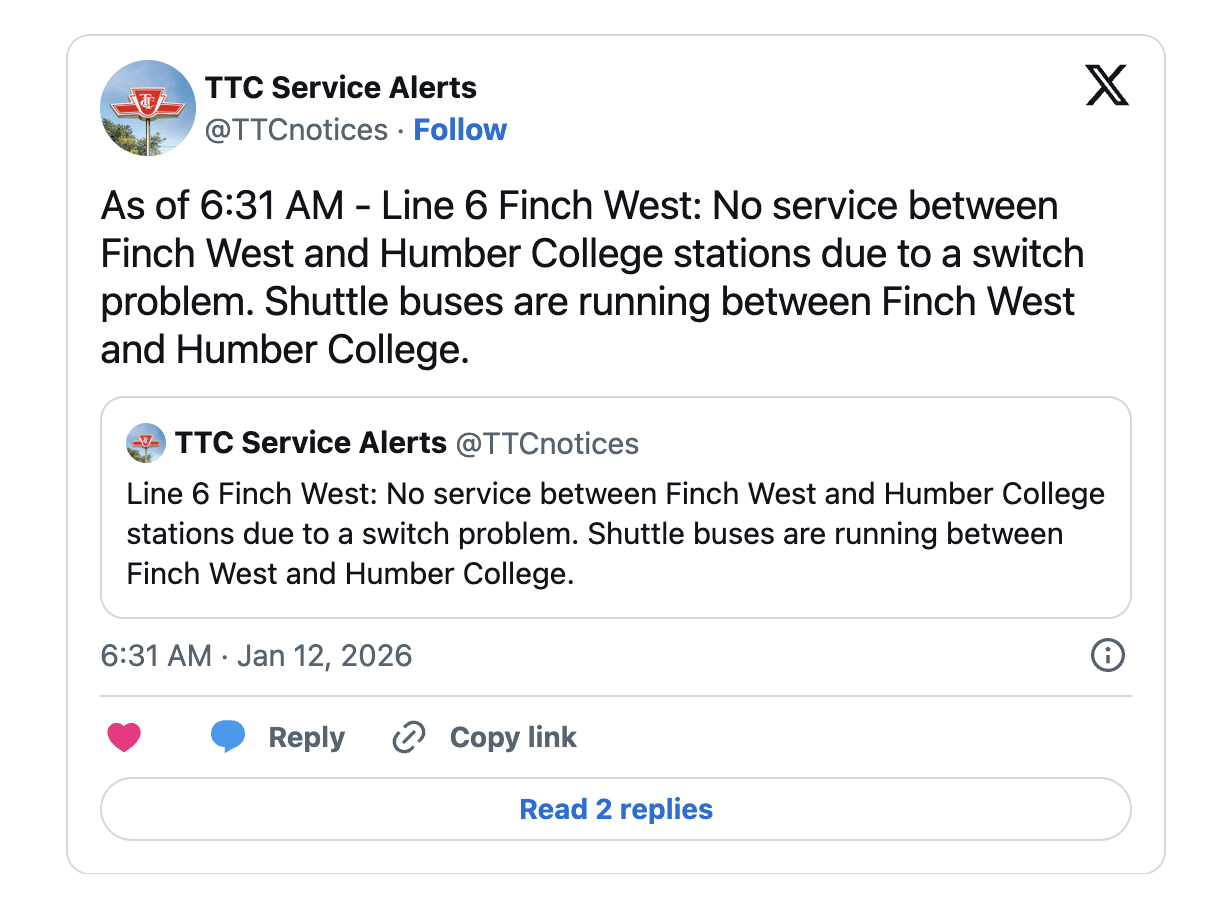Click the chain-link copy icon

[408, 738]
